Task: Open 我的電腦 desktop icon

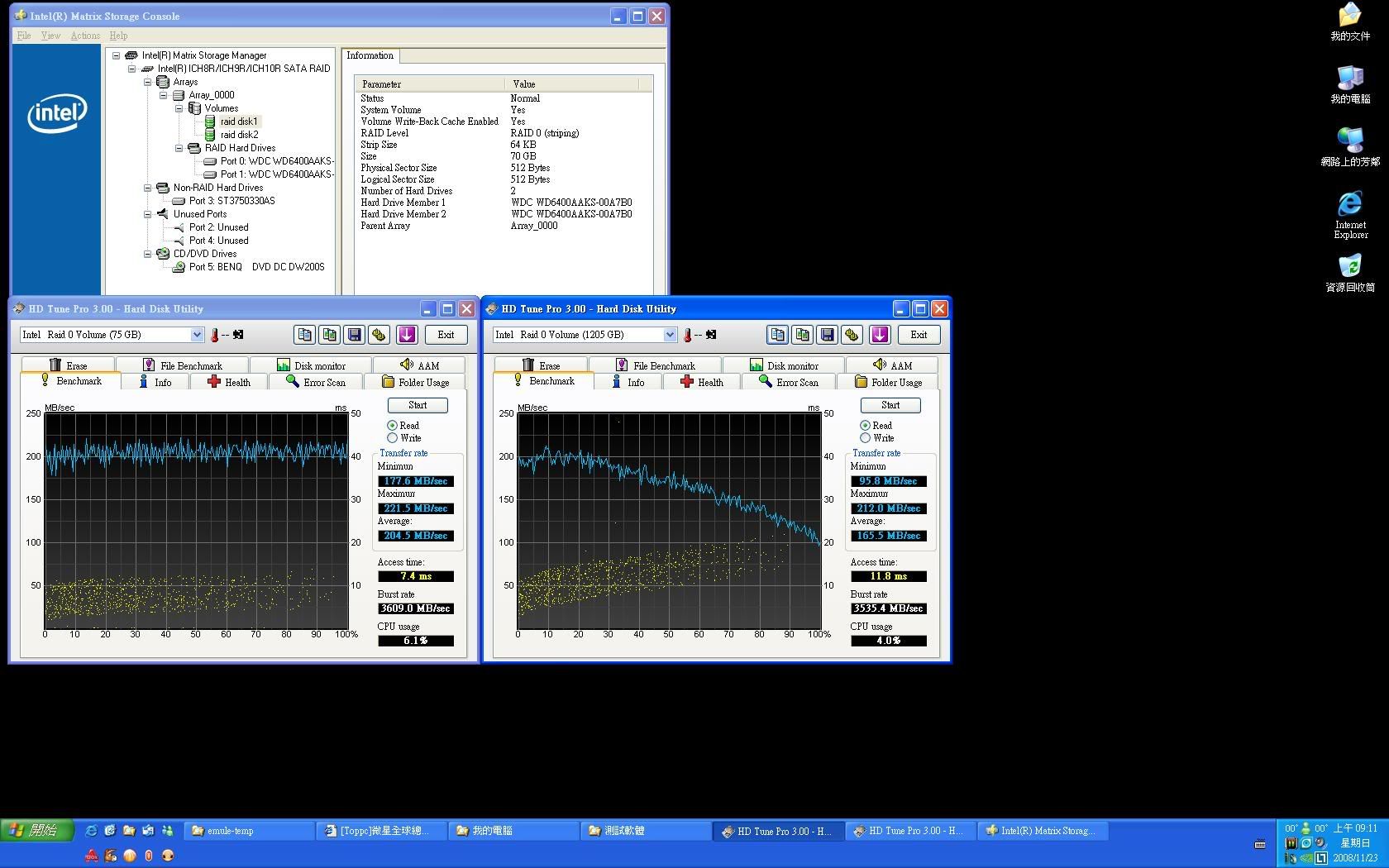Action: pos(1350,84)
